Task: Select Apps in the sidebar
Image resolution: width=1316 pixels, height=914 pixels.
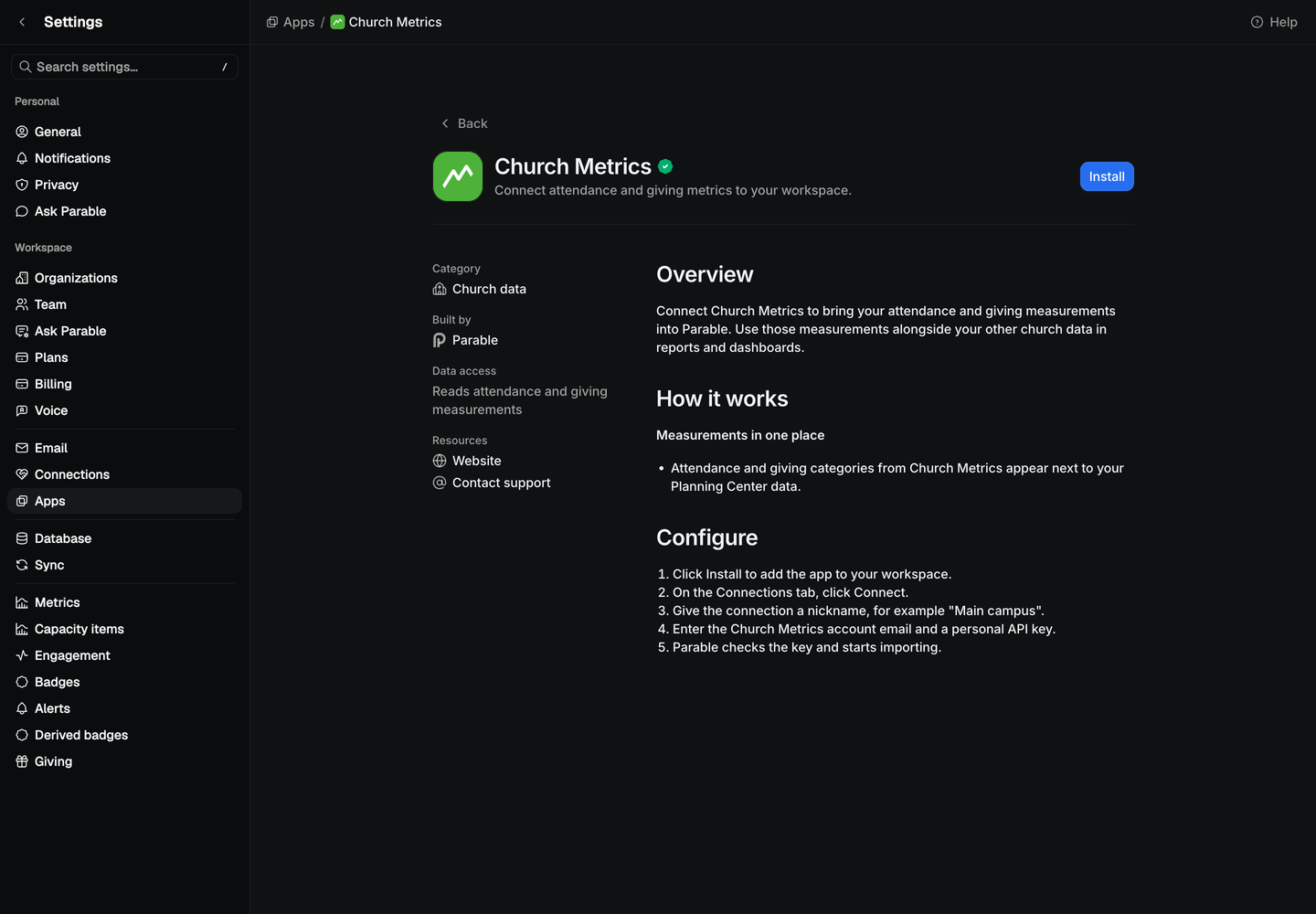Action: pyautogui.click(x=124, y=501)
